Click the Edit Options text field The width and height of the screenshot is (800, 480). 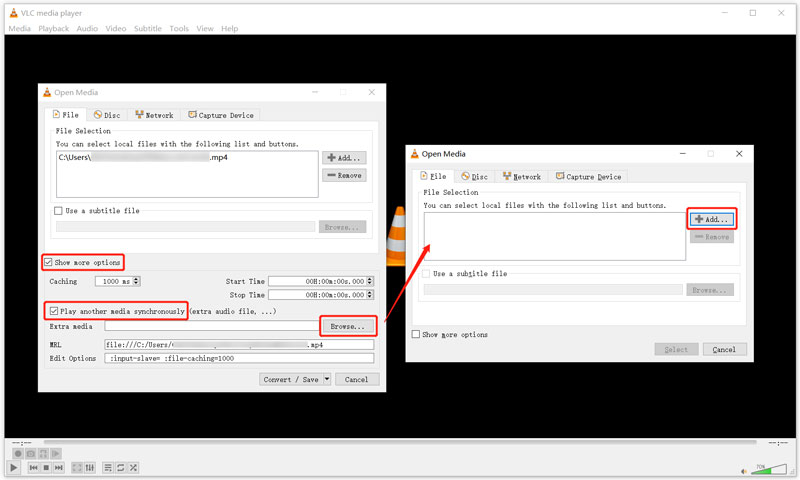(x=239, y=358)
